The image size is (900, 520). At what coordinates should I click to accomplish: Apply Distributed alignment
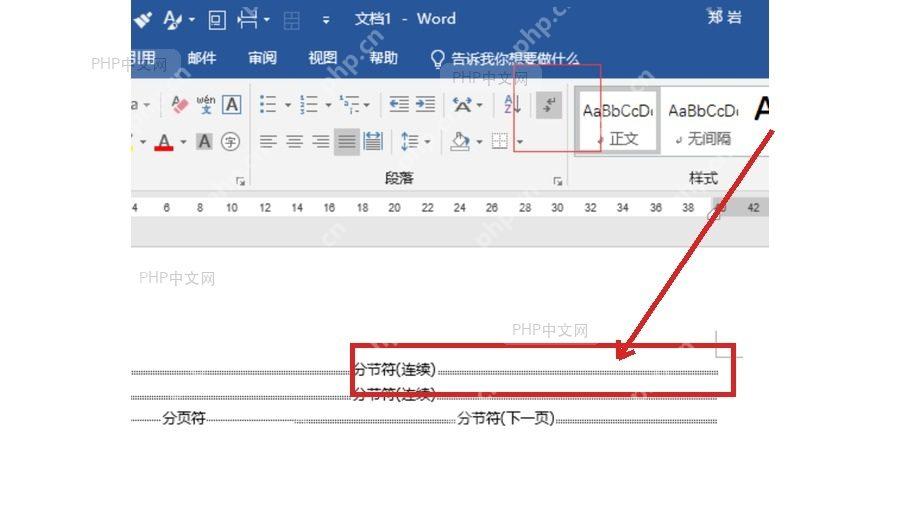tap(373, 141)
